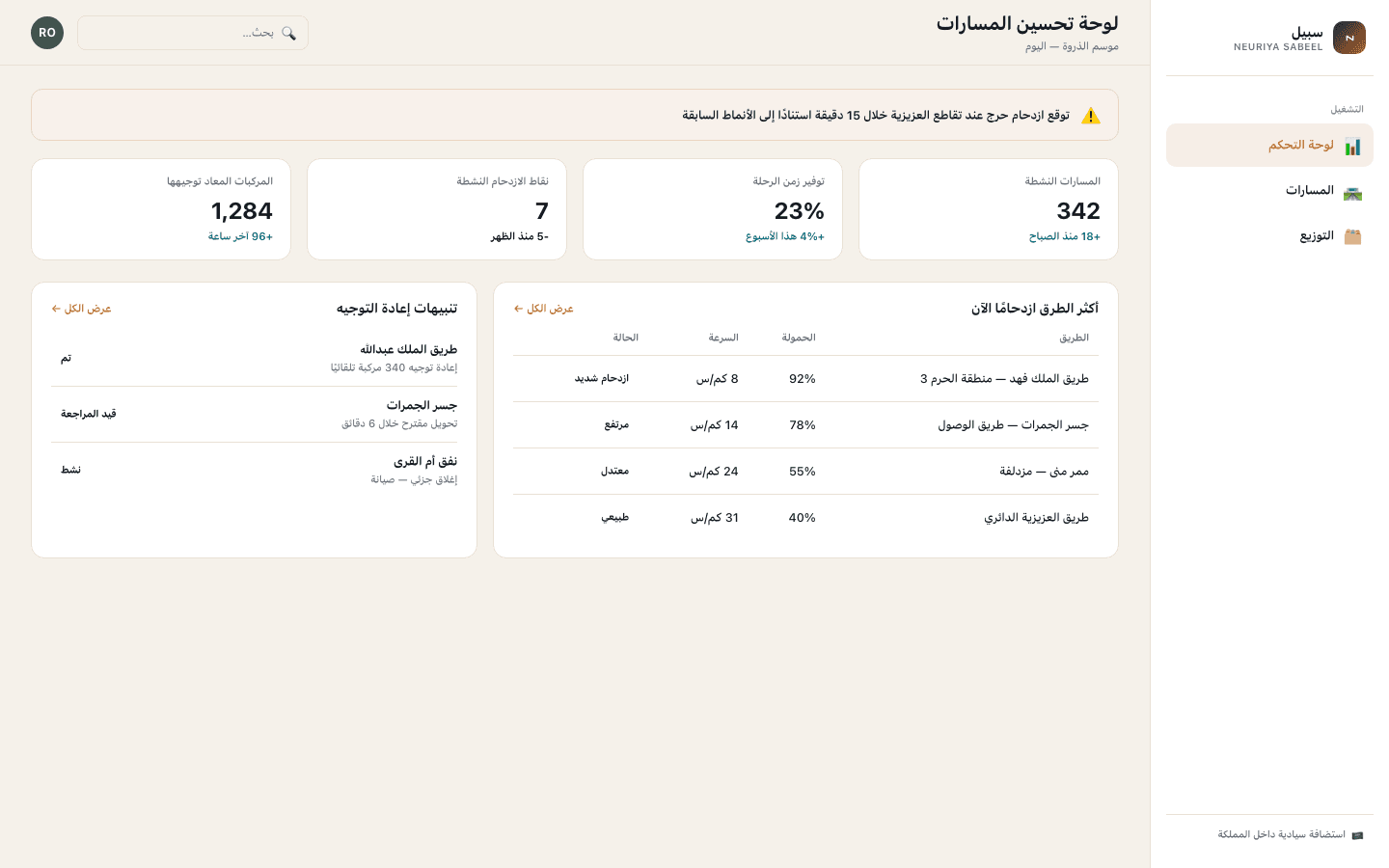Select row طريق الملك فهد — منطقة الحرم 3
This screenshot has width=1389, height=868.
point(805,379)
